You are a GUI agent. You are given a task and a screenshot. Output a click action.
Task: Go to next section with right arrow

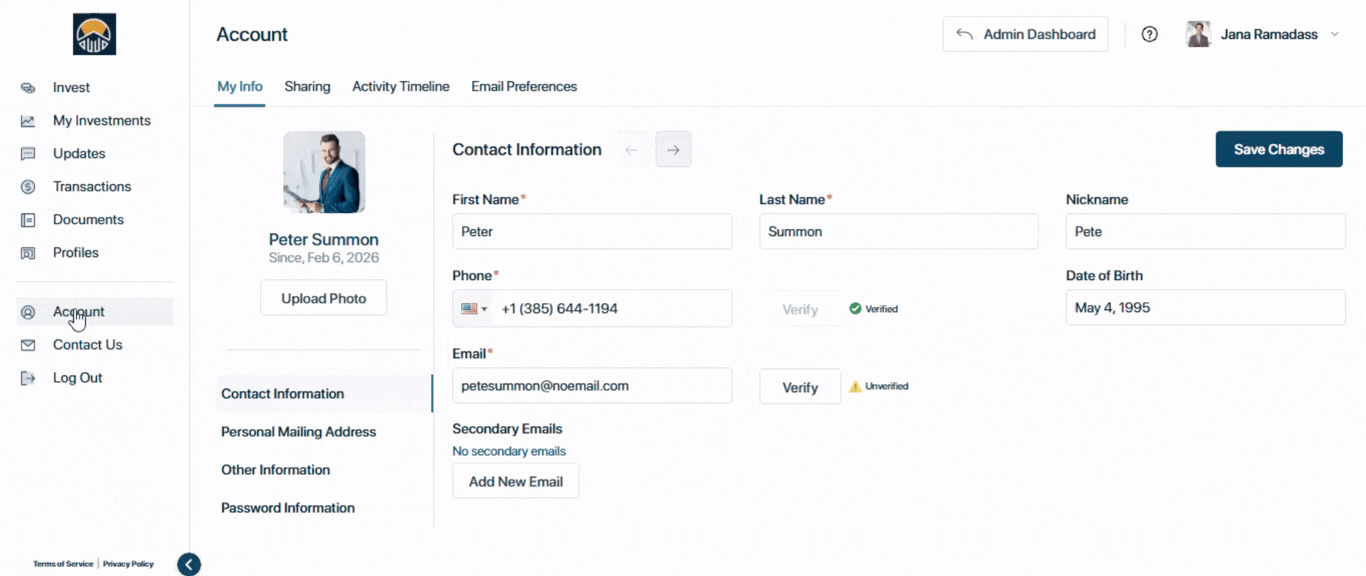(673, 150)
